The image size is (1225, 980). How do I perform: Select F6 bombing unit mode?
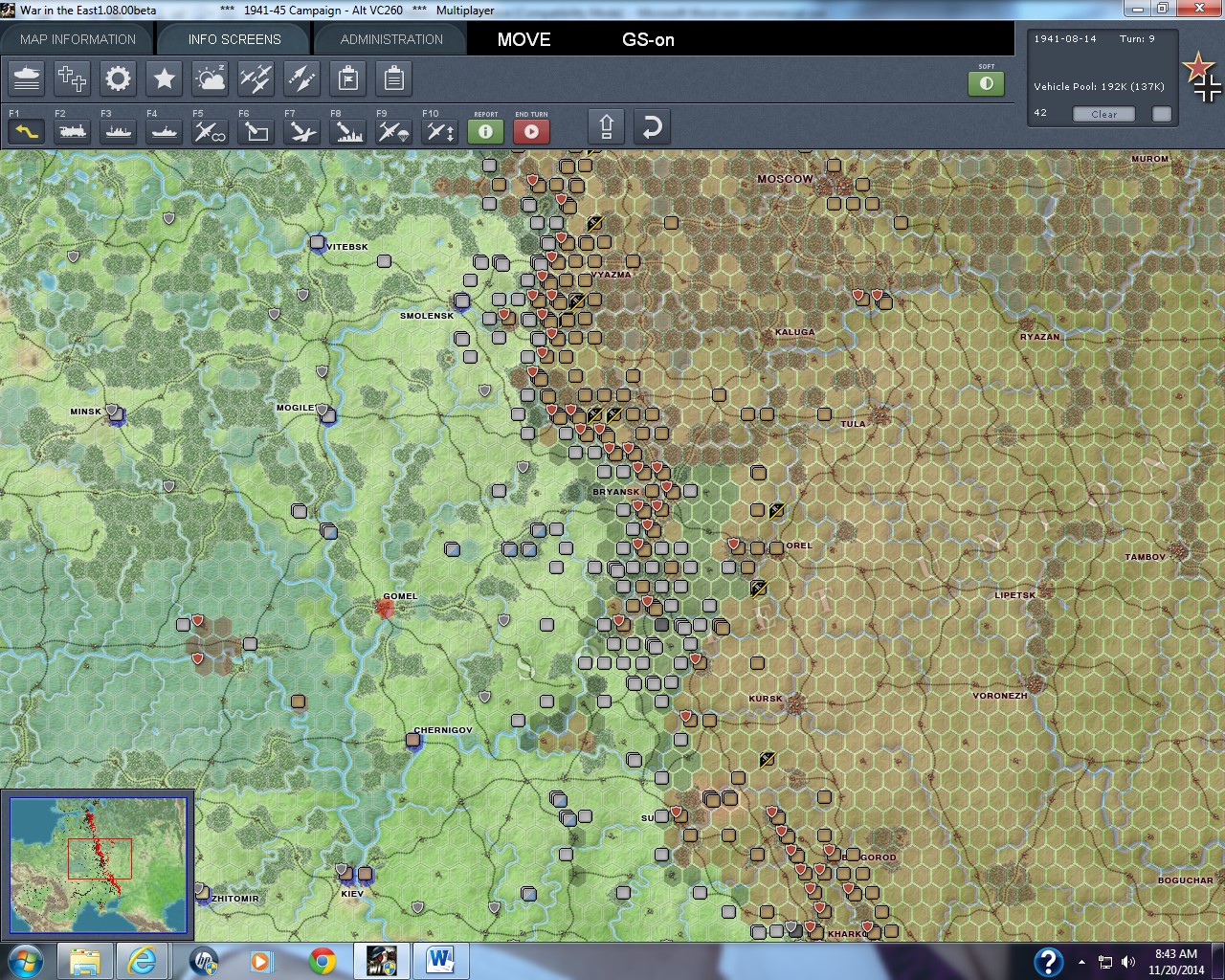pyautogui.click(x=256, y=131)
